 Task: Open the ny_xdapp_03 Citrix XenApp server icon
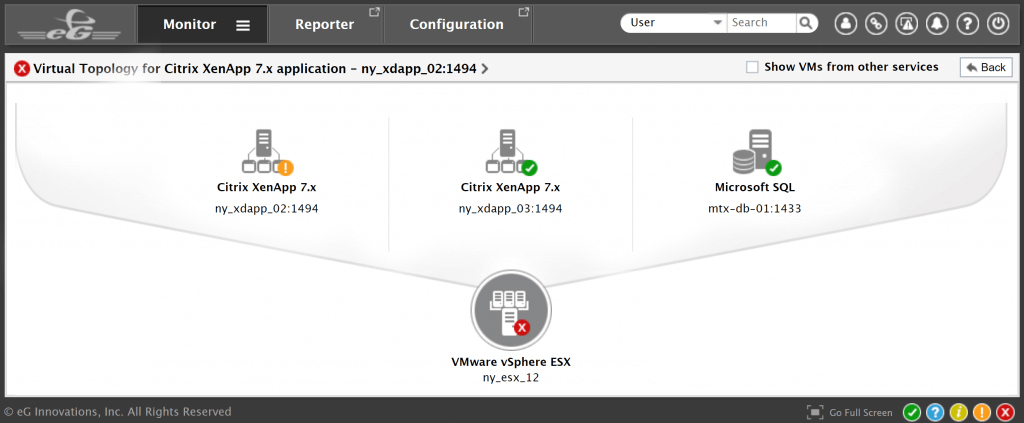pos(510,153)
